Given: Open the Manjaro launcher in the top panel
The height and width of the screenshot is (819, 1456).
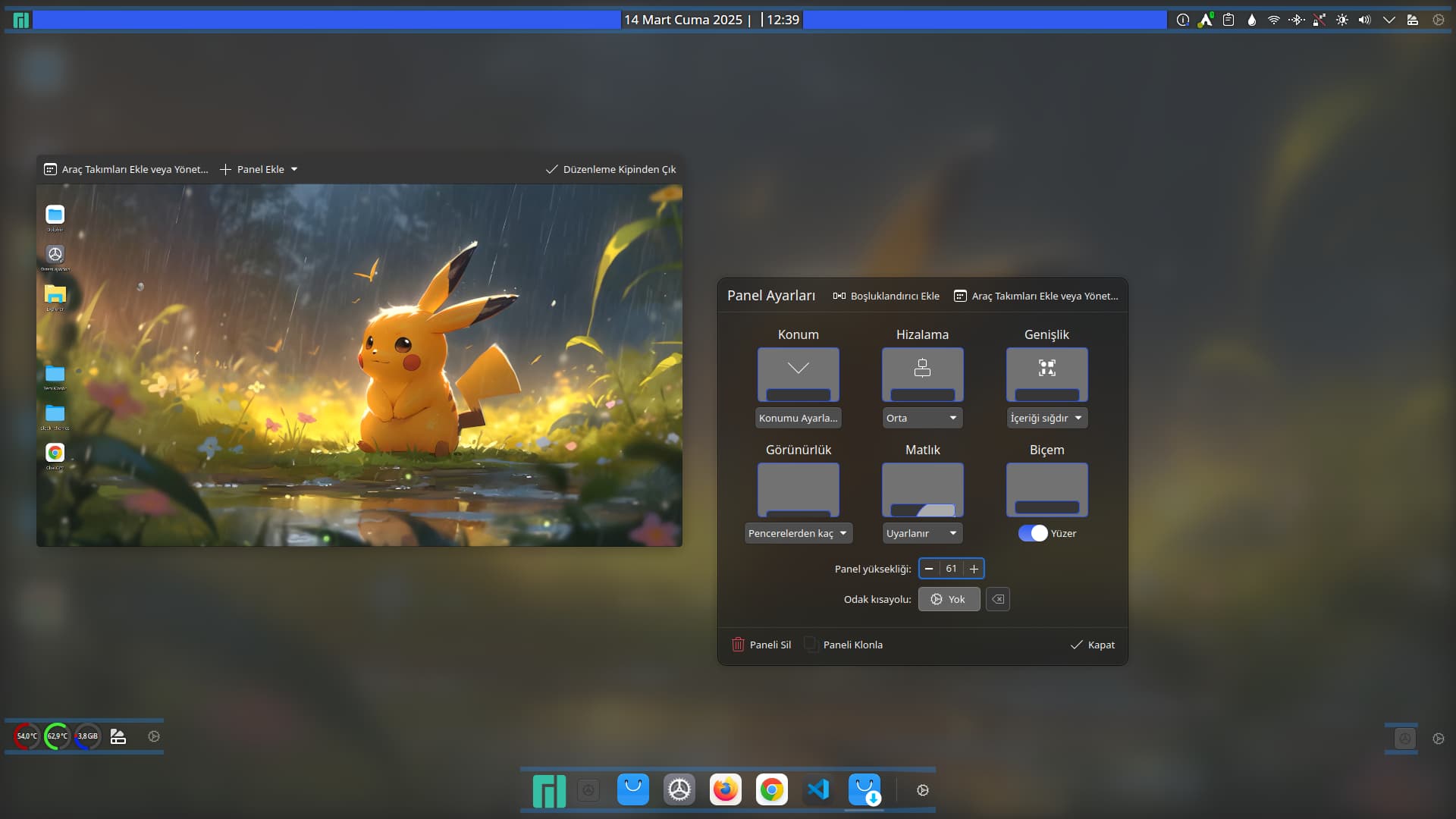Looking at the screenshot, I should (x=21, y=20).
